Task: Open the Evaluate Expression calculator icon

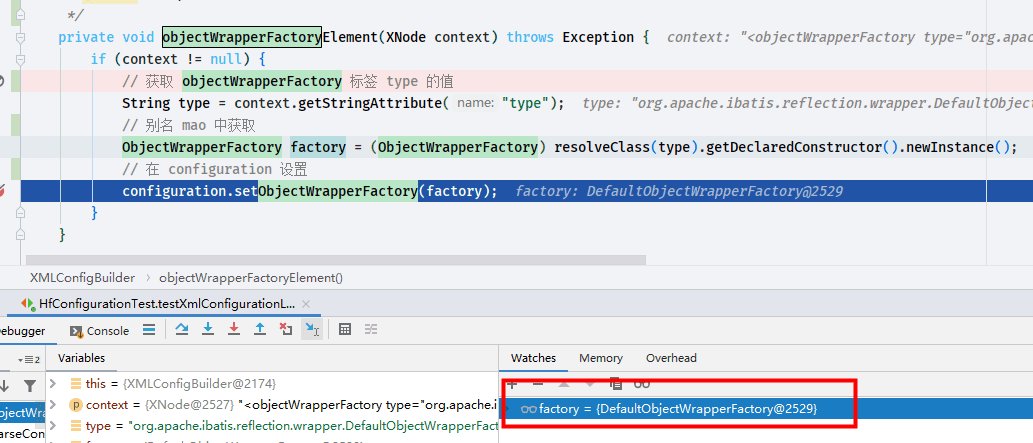Action: (345, 329)
